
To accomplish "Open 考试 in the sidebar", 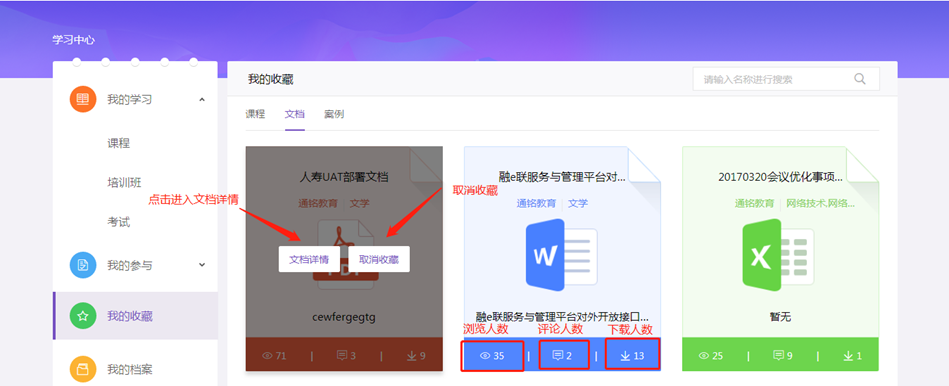I will [x=119, y=222].
